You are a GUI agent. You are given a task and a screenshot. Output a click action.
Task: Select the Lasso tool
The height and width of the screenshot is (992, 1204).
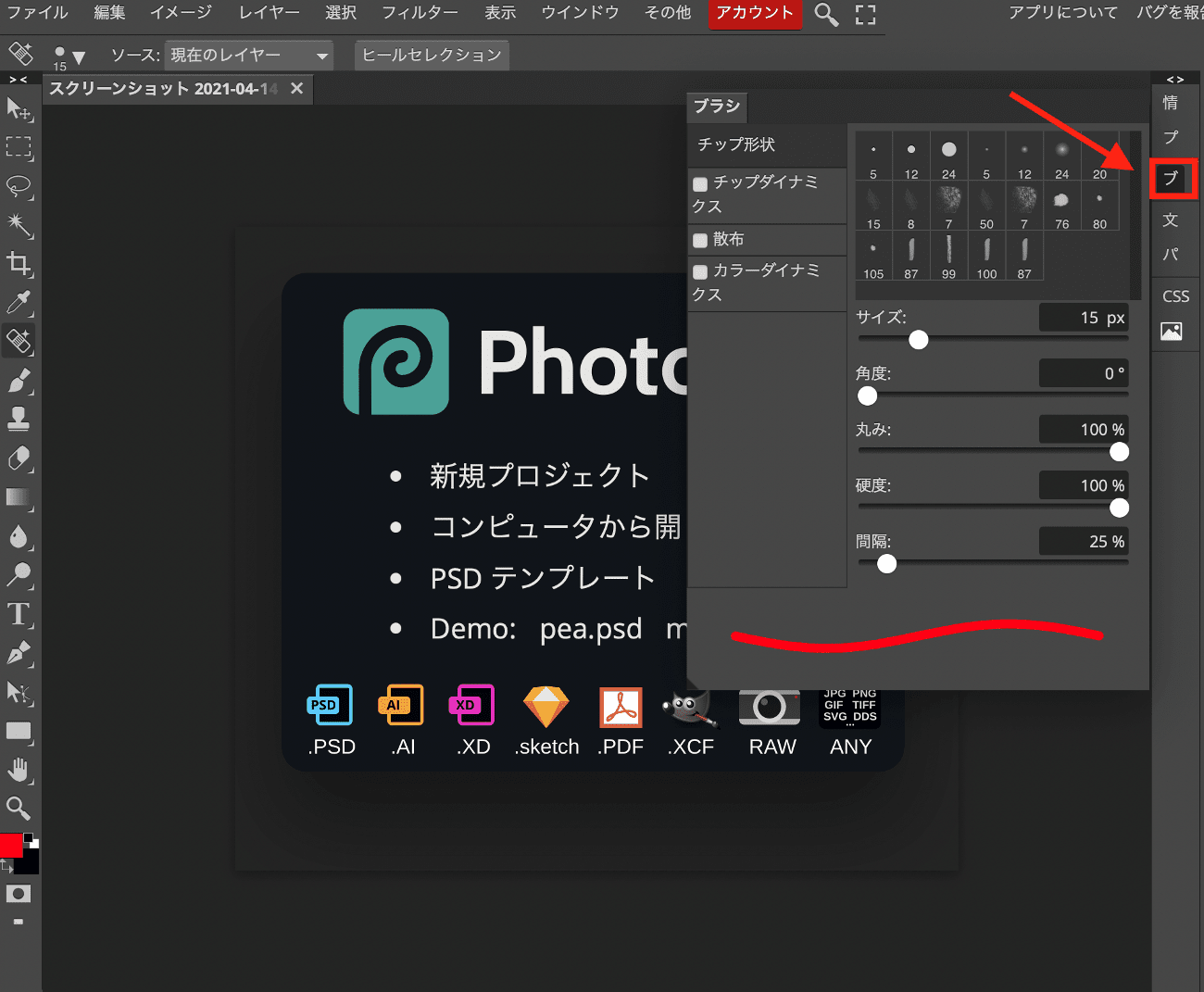(x=19, y=186)
